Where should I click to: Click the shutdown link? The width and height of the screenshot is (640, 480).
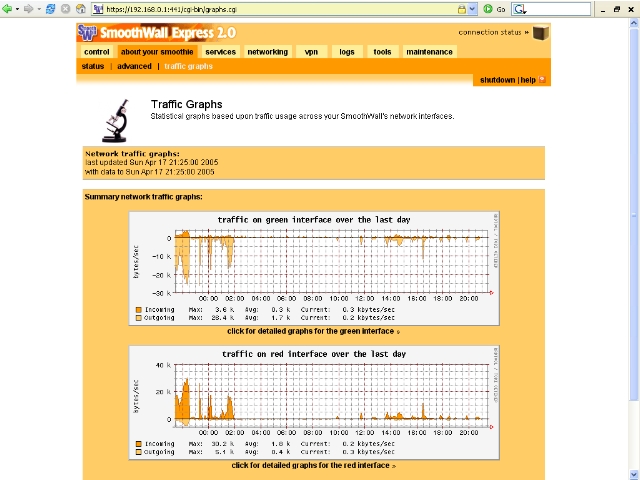pos(498,80)
